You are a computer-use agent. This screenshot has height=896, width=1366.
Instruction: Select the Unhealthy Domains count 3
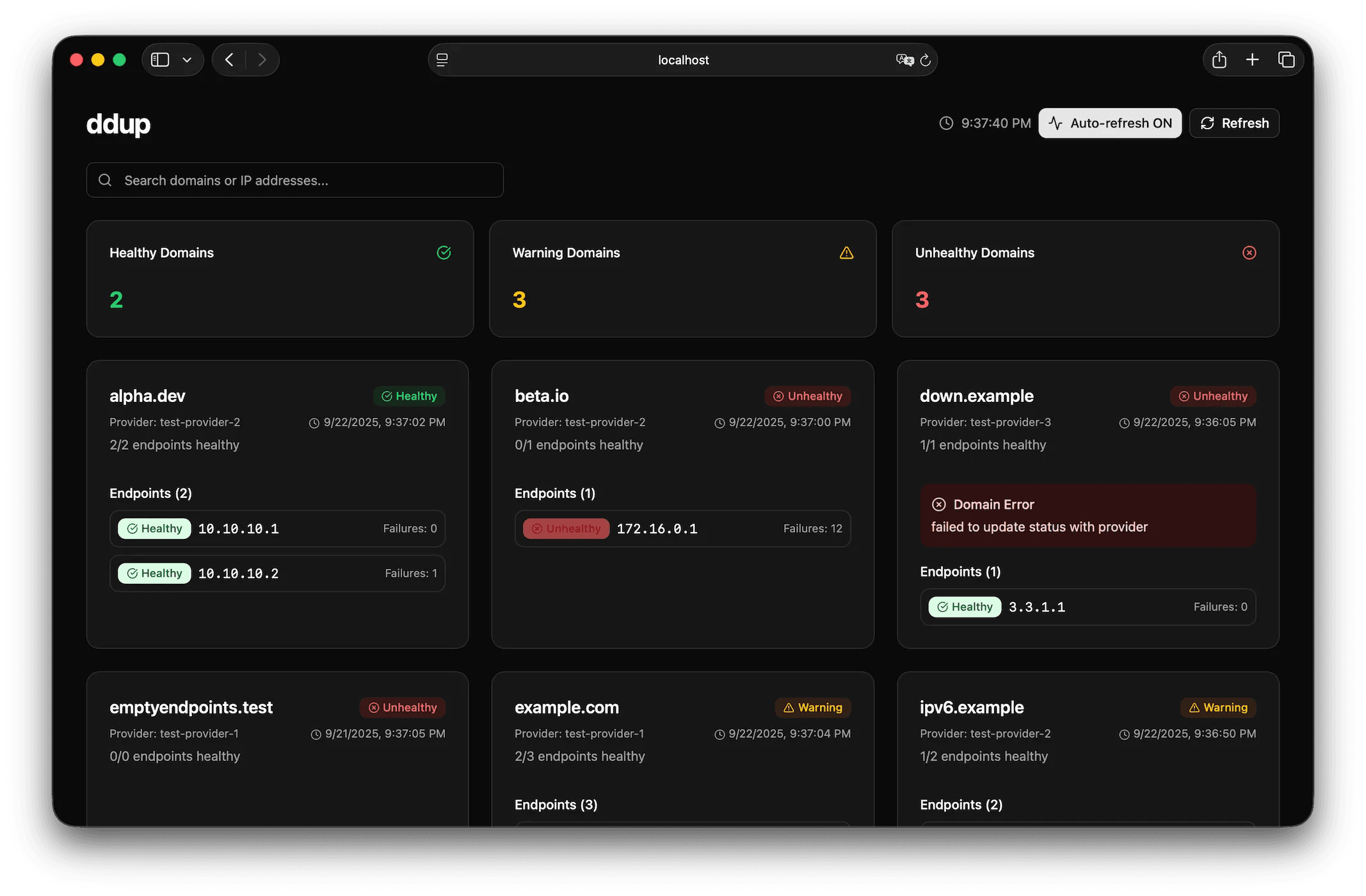coord(922,300)
